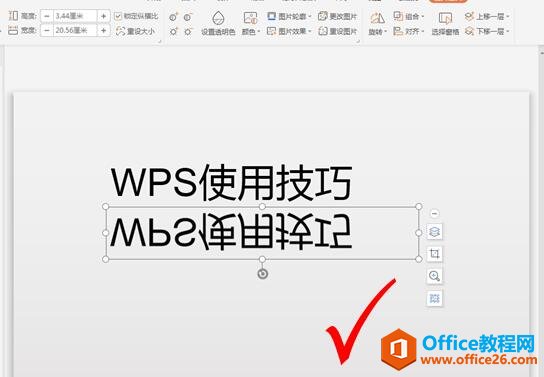544x377 pixels.
Task: Open the Color (颜色) dropdown
Action: click(250, 23)
